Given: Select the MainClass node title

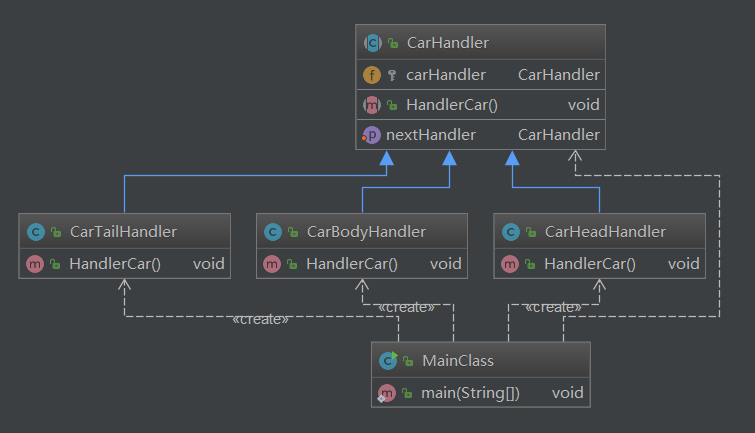Looking at the screenshot, I should coord(458,361).
